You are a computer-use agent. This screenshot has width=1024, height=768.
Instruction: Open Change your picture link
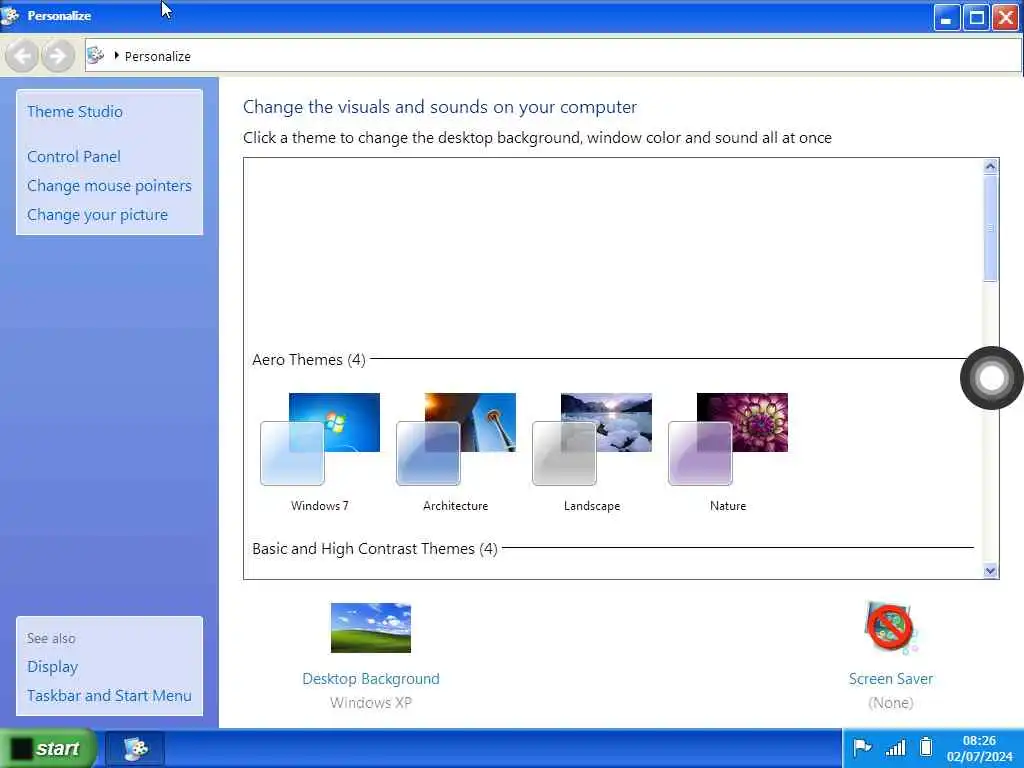(97, 215)
